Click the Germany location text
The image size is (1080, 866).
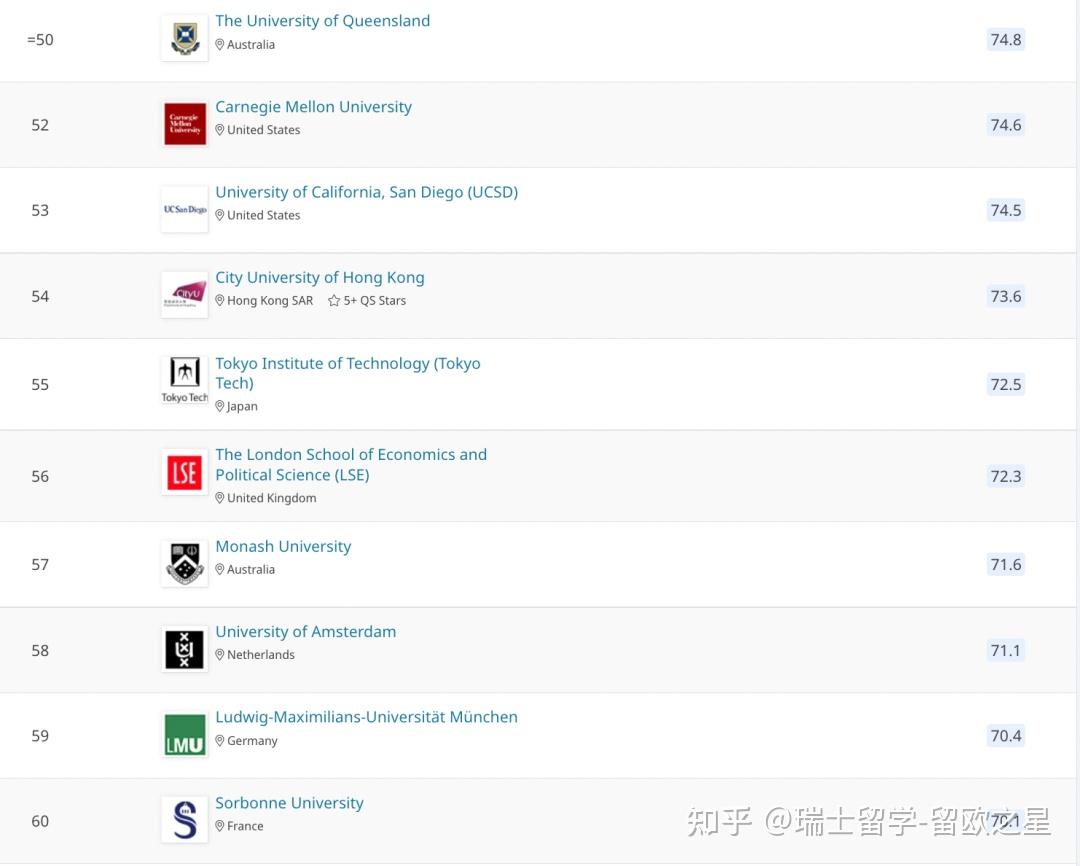pyautogui.click(x=252, y=741)
